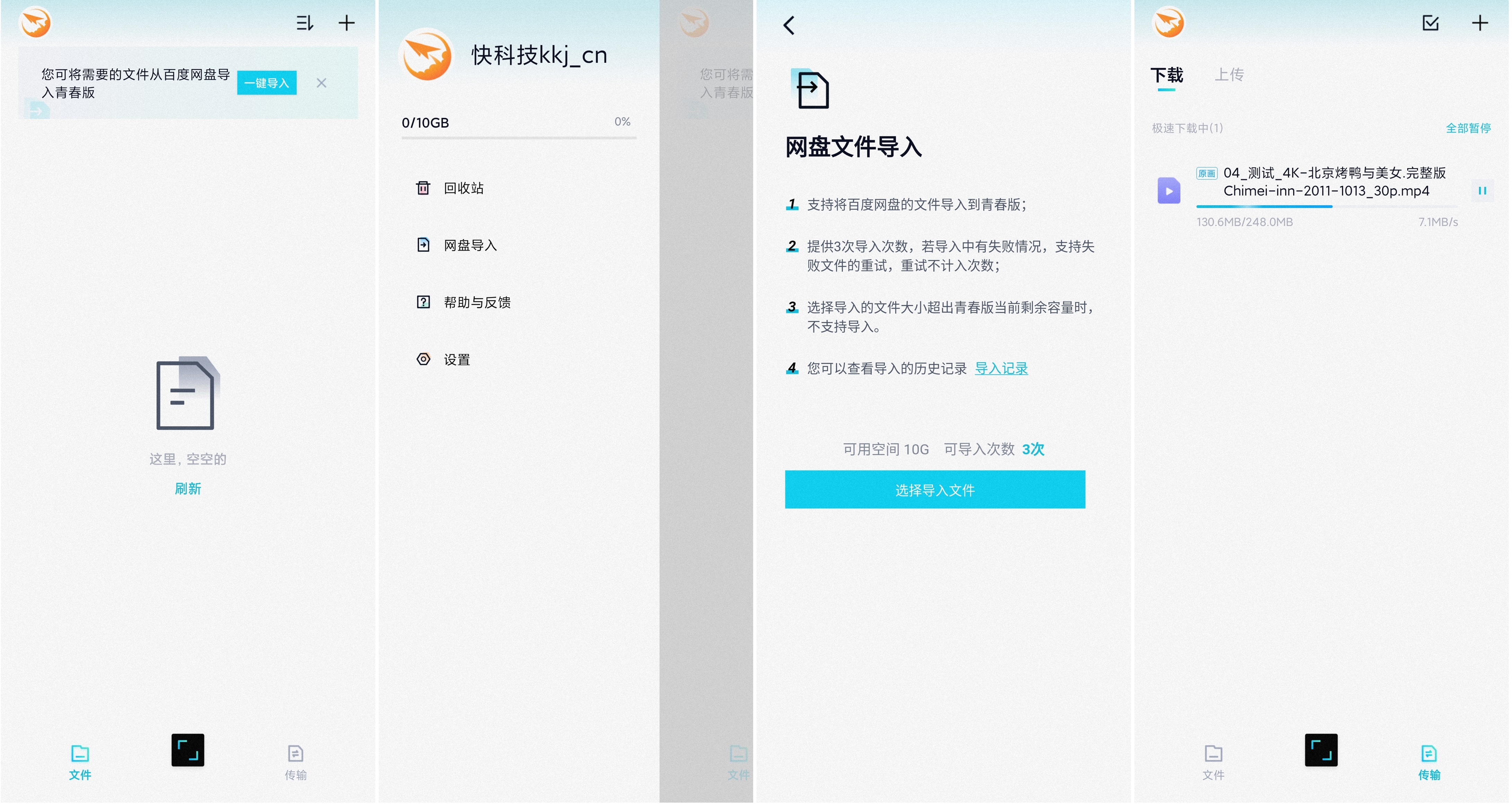Click the 一键导入 button in the banner
The width and height of the screenshot is (1512, 806).
coord(267,83)
